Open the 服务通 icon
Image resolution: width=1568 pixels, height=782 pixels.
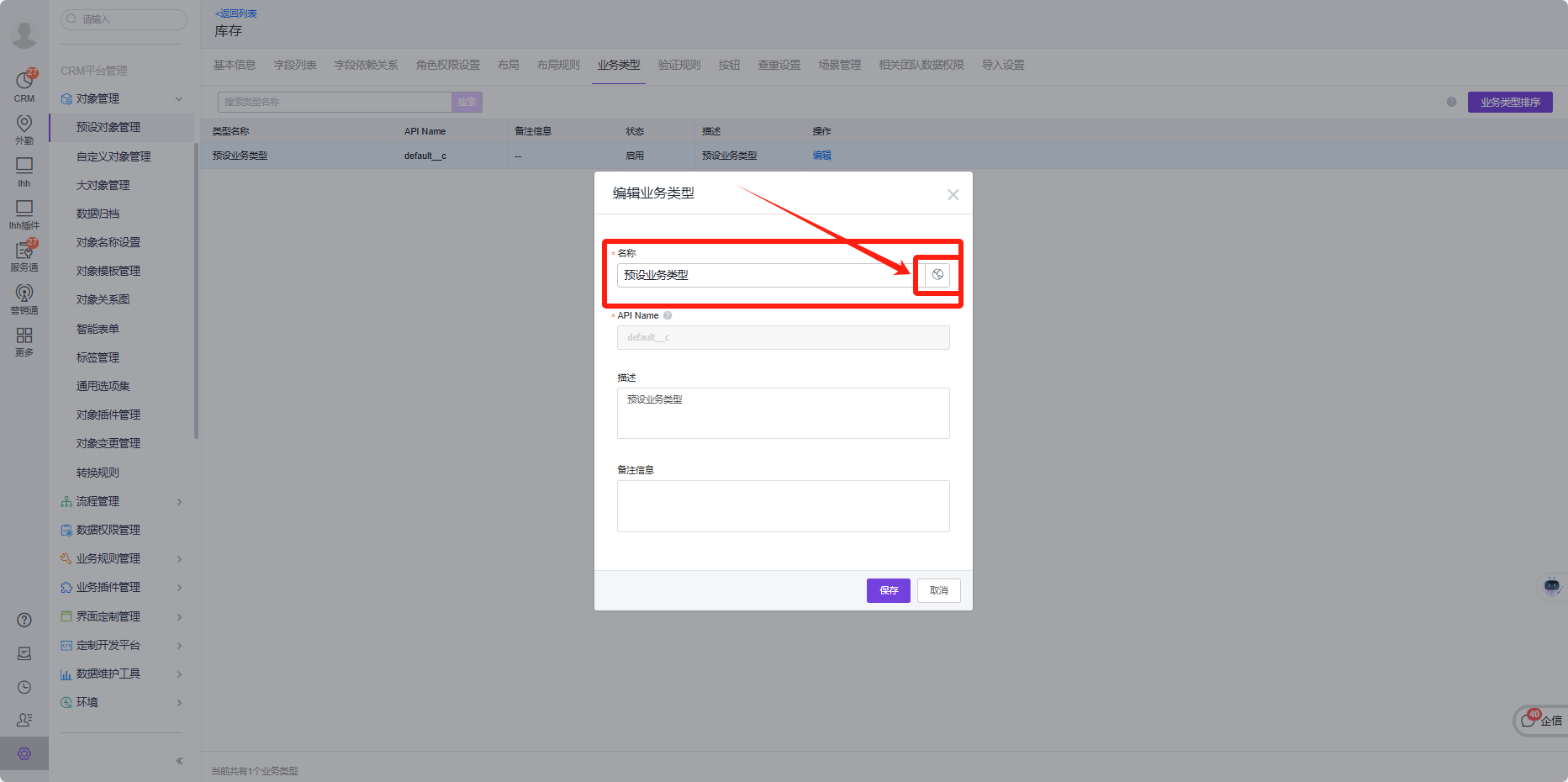pyautogui.click(x=24, y=256)
